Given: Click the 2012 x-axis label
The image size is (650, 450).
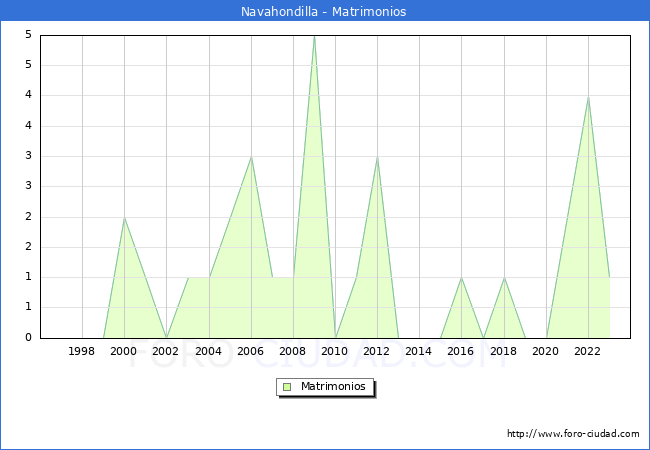Looking at the screenshot, I should click(x=376, y=351).
